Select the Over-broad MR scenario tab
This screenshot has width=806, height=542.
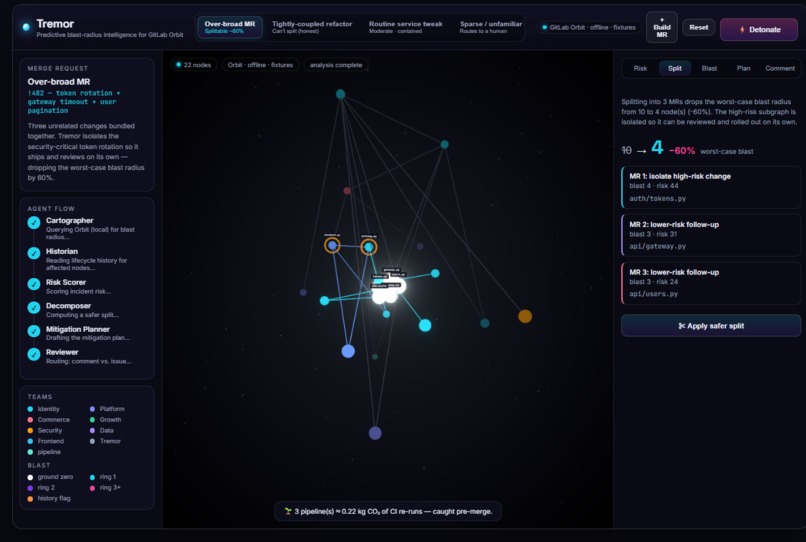230,27
